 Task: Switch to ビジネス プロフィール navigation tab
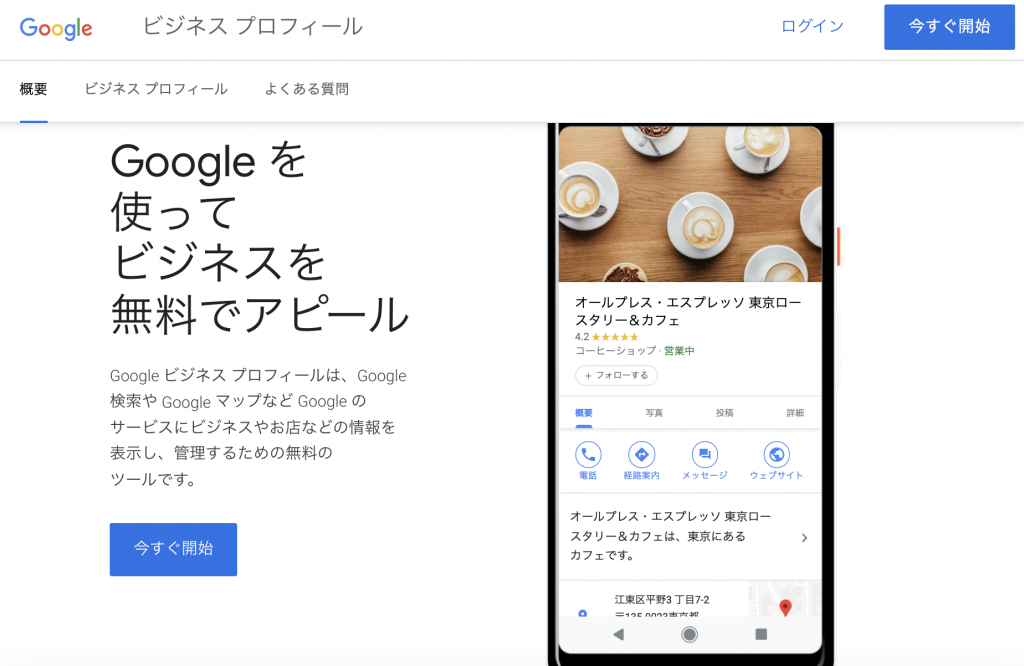(x=155, y=89)
